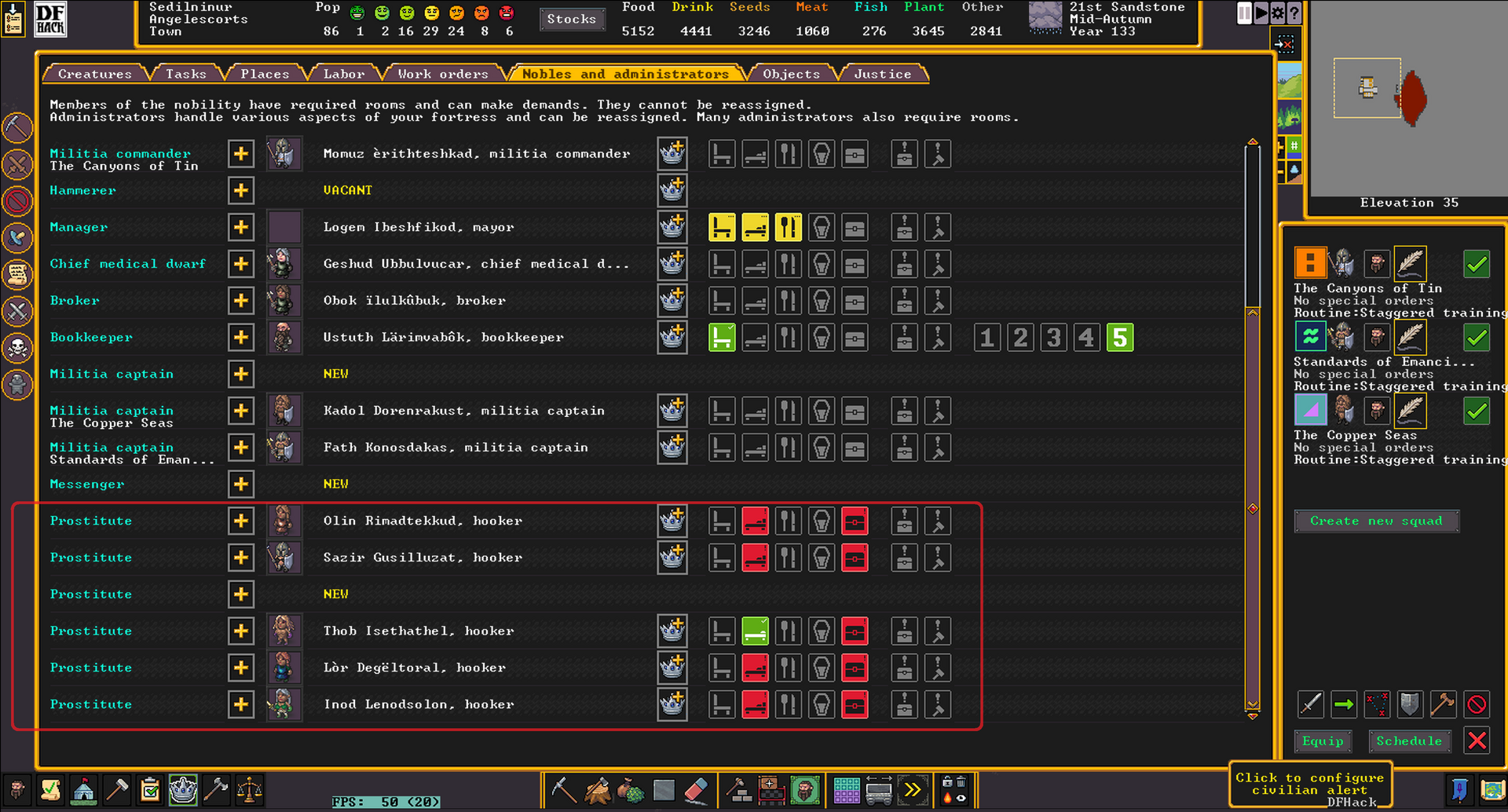Switch to the Tasks tab
1508x812 pixels.
pos(186,74)
